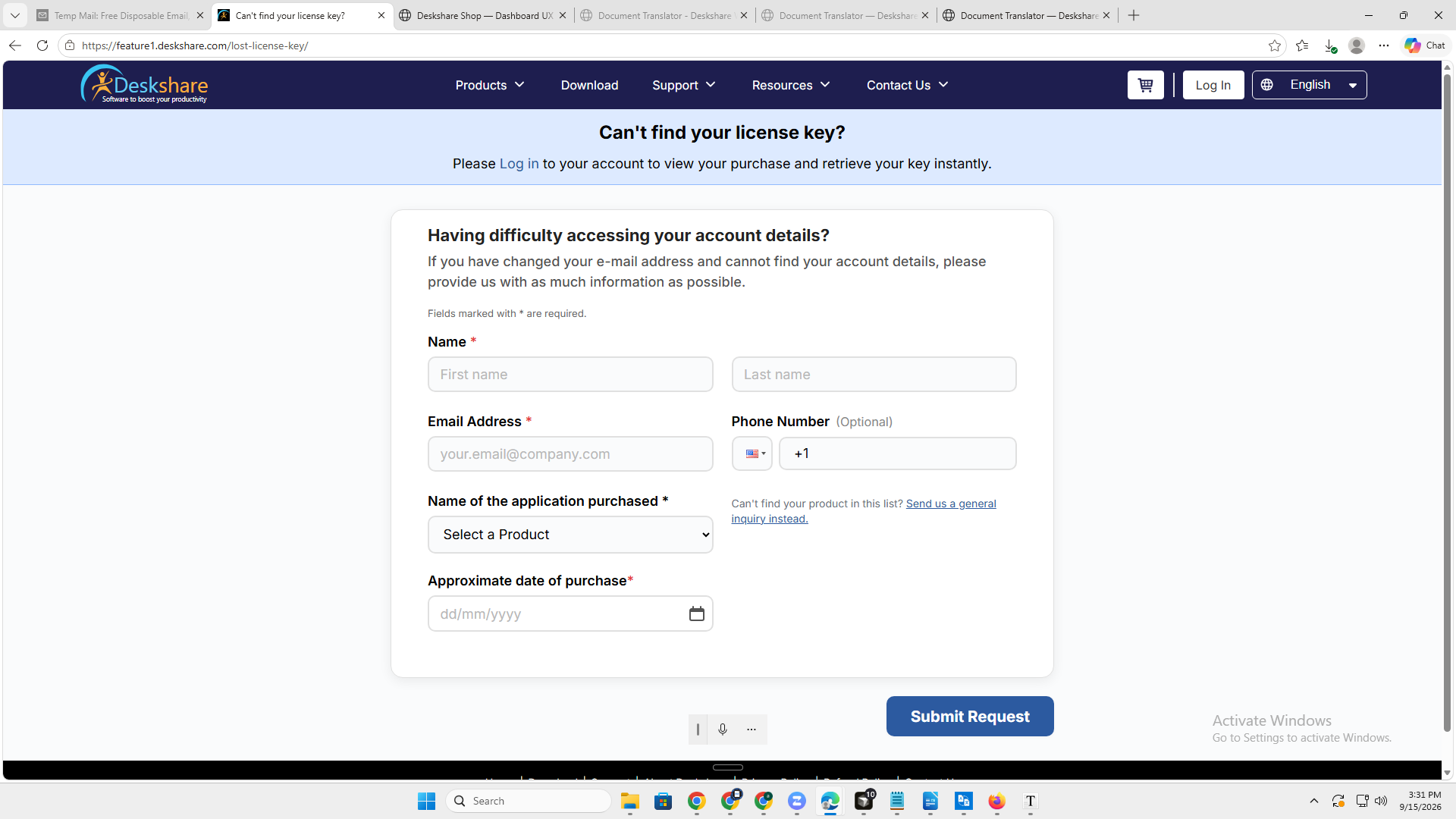Click the Deskshare logo
The width and height of the screenshot is (1456, 819).
point(144,84)
